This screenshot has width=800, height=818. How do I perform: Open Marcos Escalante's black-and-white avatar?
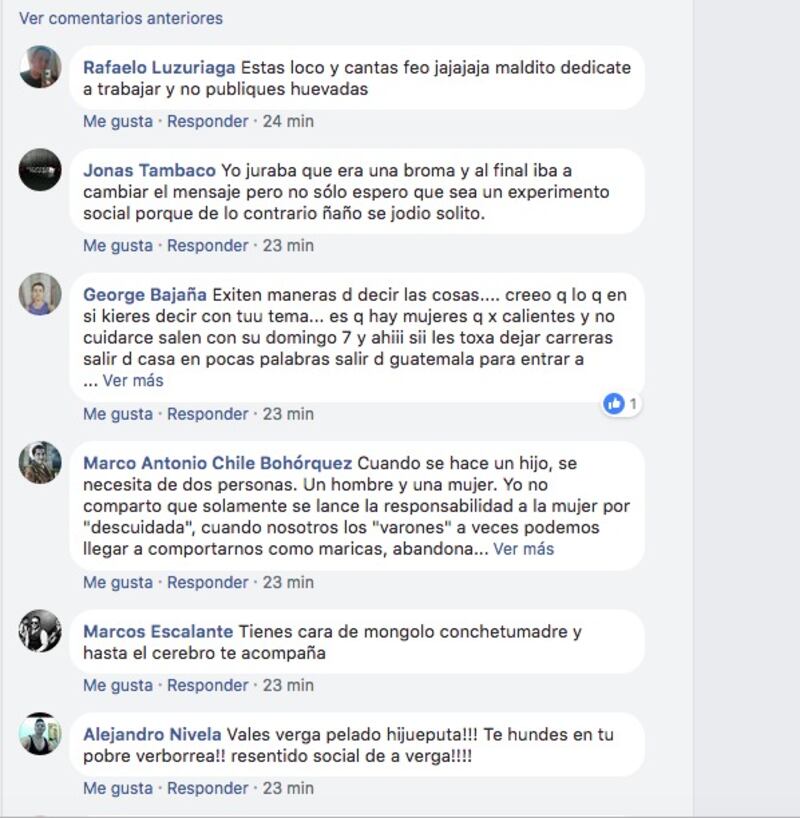(x=40, y=631)
